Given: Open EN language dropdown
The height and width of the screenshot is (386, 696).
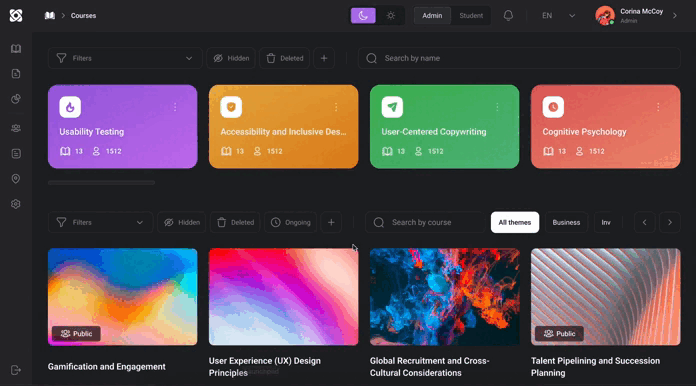Looking at the screenshot, I should (x=558, y=16).
